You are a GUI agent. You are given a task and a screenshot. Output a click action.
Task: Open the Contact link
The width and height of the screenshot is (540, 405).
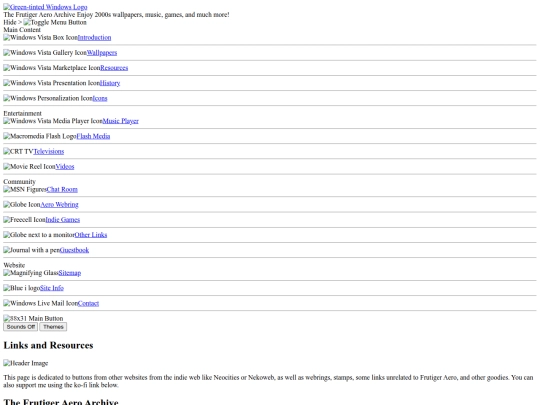88,303
